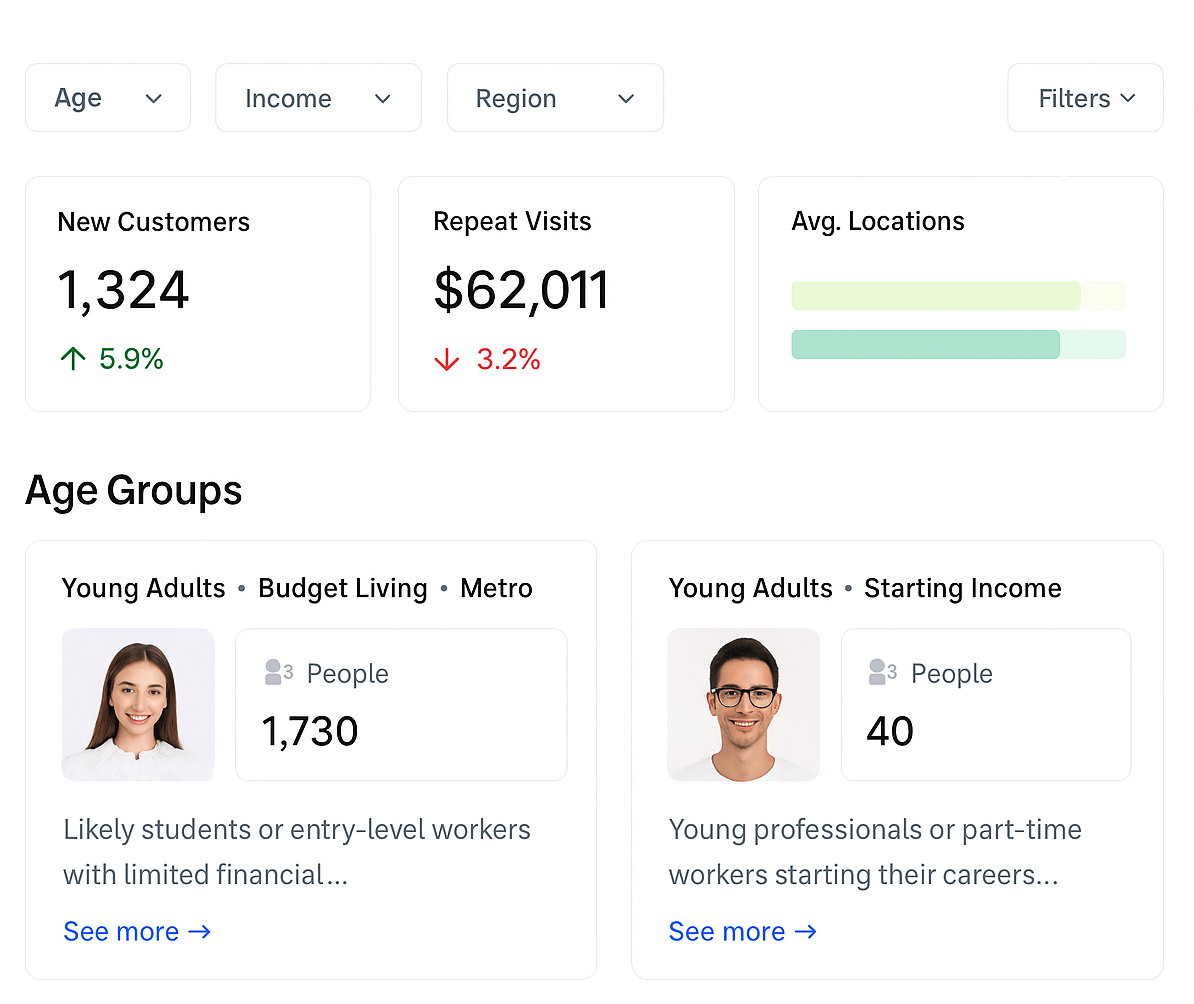The height and width of the screenshot is (1004, 1194).
Task: Select the Repeat Visits stat card
Action: coord(566,293)
